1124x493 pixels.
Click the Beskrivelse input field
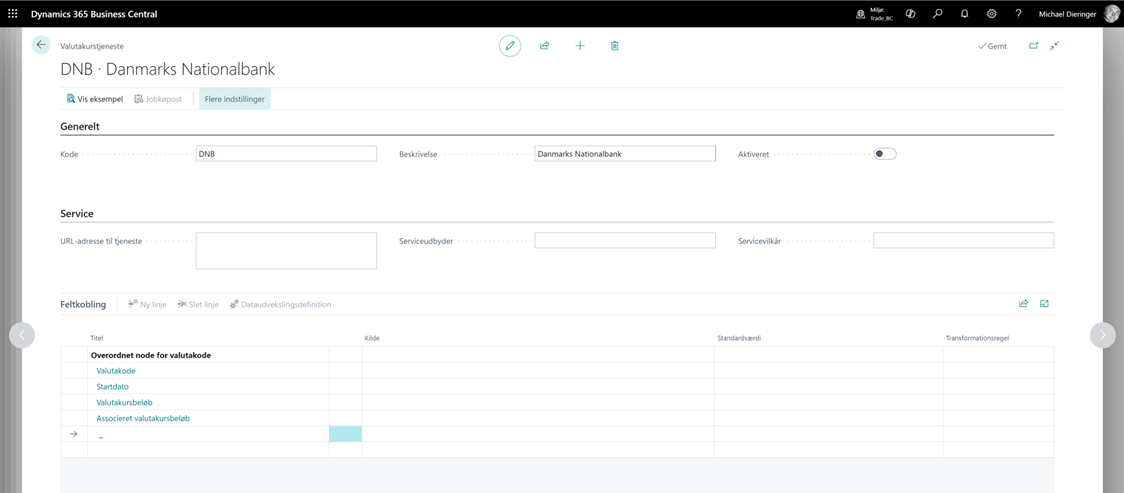[x=625, y=154]
